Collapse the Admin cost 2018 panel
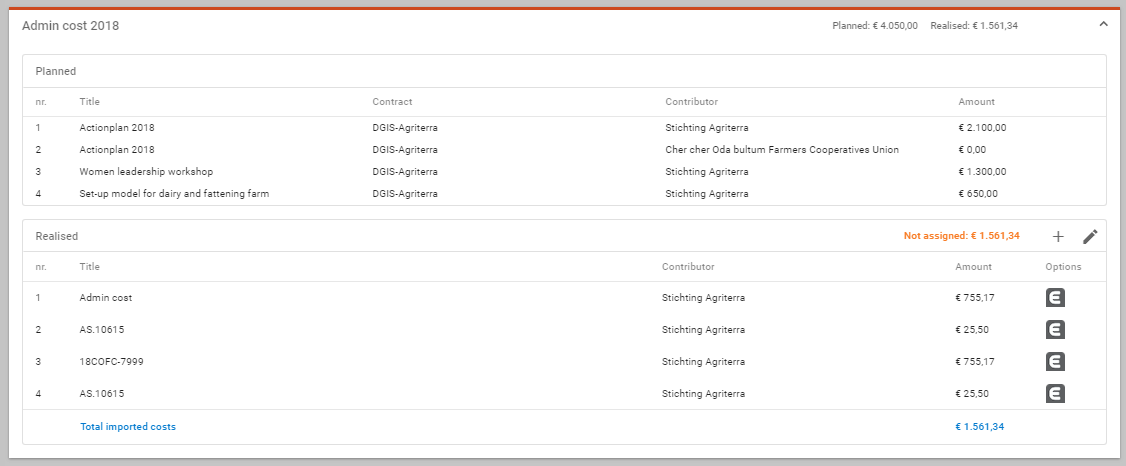 click(1103, 25)
